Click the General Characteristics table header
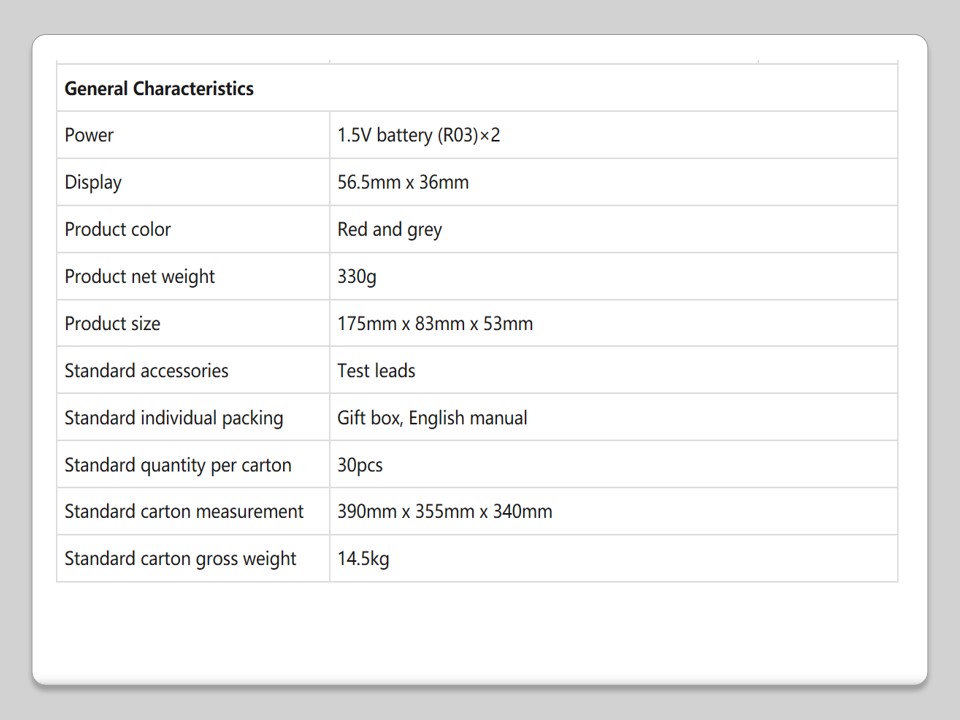Screen dimensions: 960x720 [x=159, y=88]
